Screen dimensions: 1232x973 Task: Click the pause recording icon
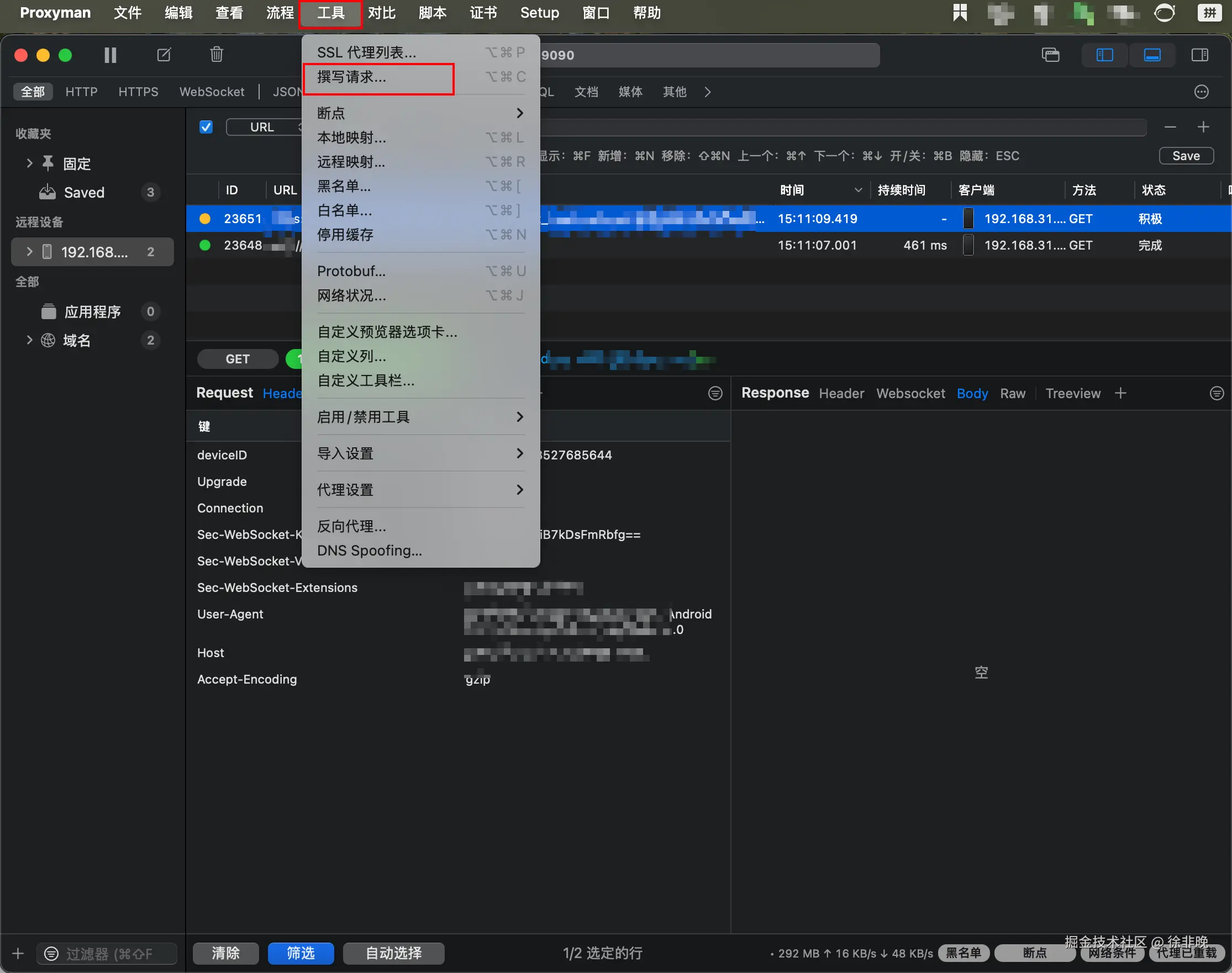coord(110,55)
